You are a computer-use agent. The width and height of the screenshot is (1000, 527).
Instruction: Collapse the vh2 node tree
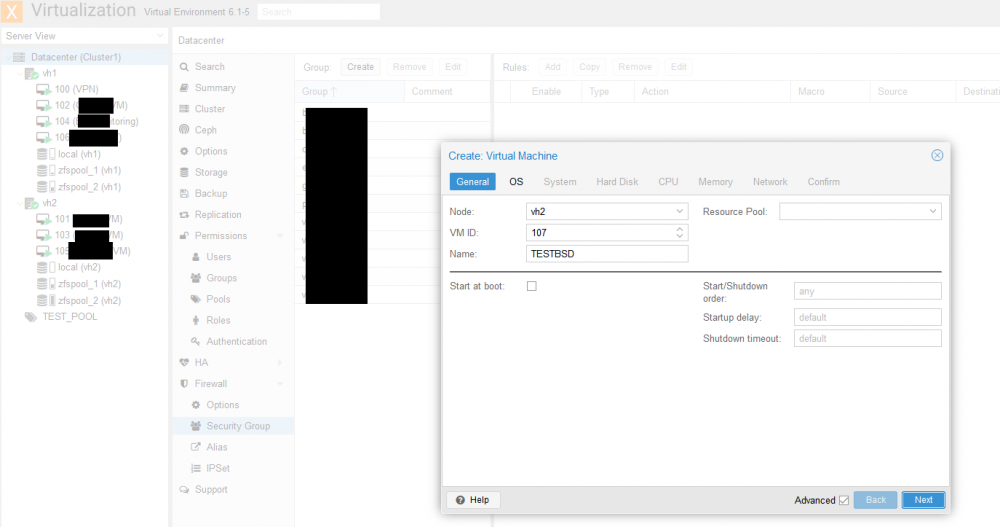pyautogui.click(x=20, y=204)
